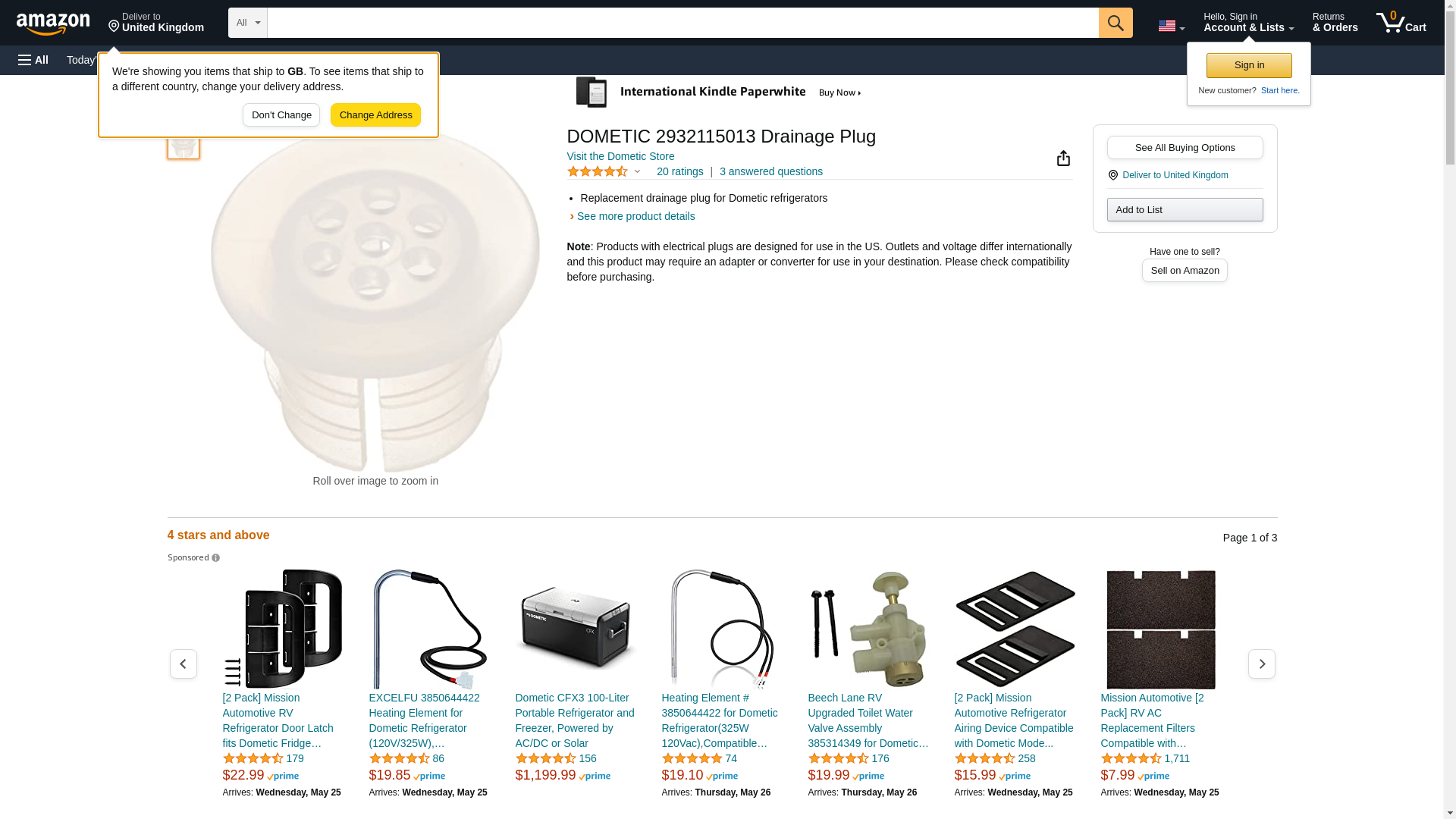Click See All Buying Options
The height and width of the screenshot is (819, 1456).
click(x=1185, y=148)
